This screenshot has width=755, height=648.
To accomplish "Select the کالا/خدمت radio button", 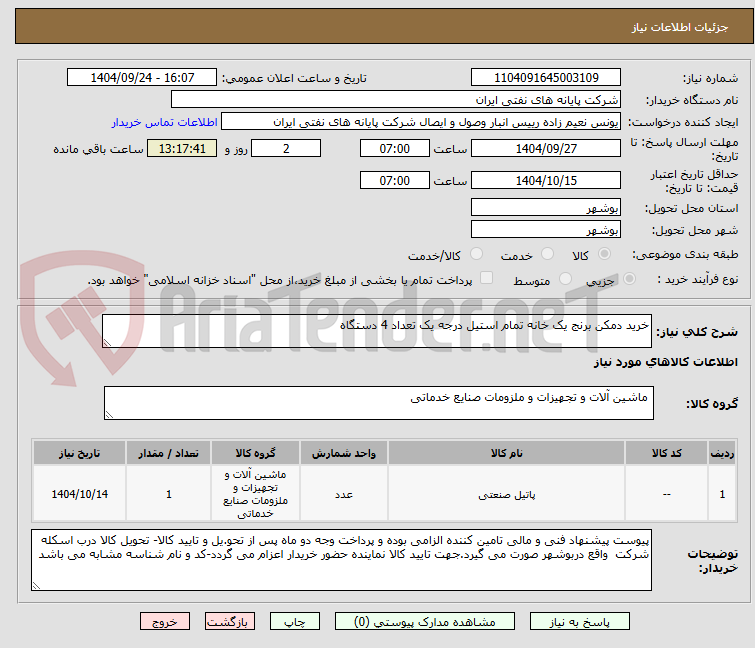I will click(476, 254).
